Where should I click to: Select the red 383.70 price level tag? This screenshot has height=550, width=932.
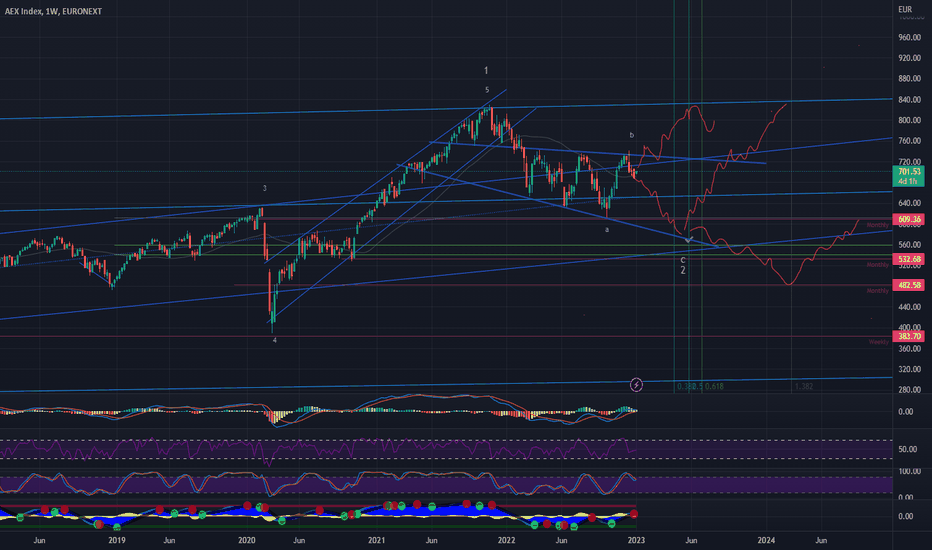908,337
